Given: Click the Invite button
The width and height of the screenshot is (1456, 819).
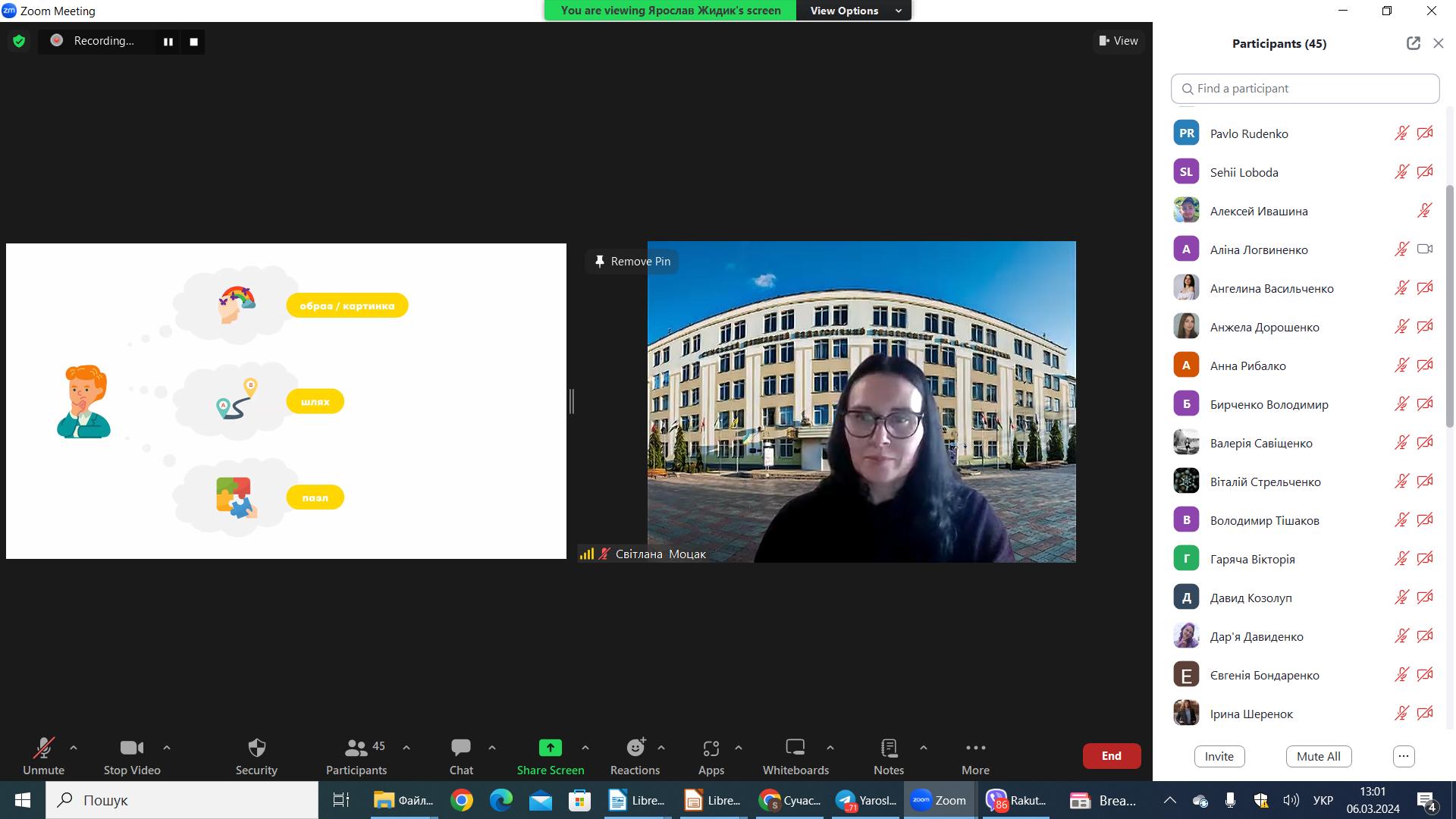Looking at the screenshot, I should coord(1219,756).
